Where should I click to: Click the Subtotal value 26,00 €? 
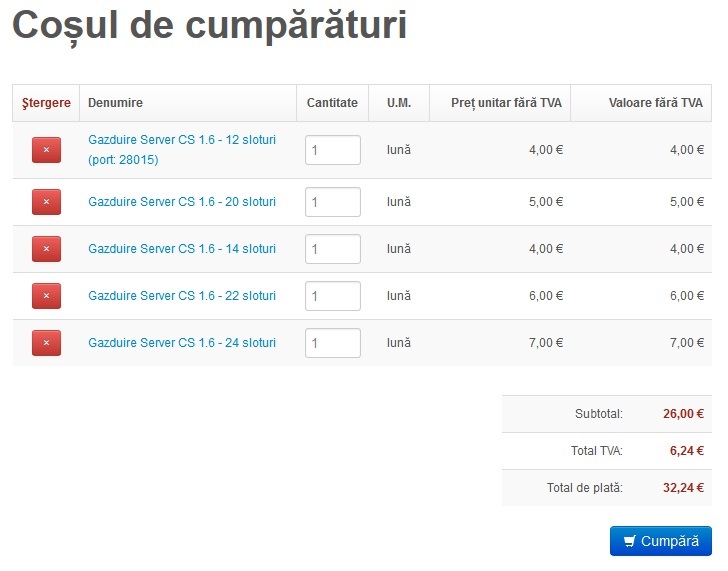[683, 414]
